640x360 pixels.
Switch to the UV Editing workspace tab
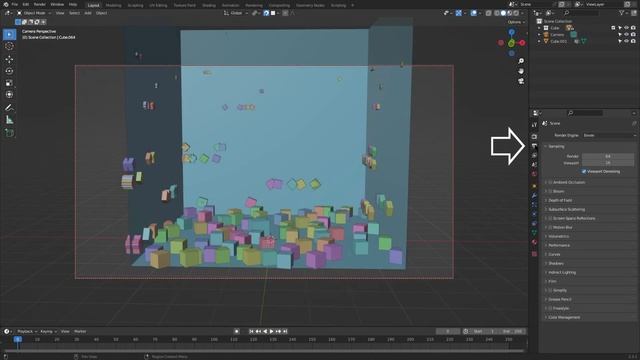(158, 5)
